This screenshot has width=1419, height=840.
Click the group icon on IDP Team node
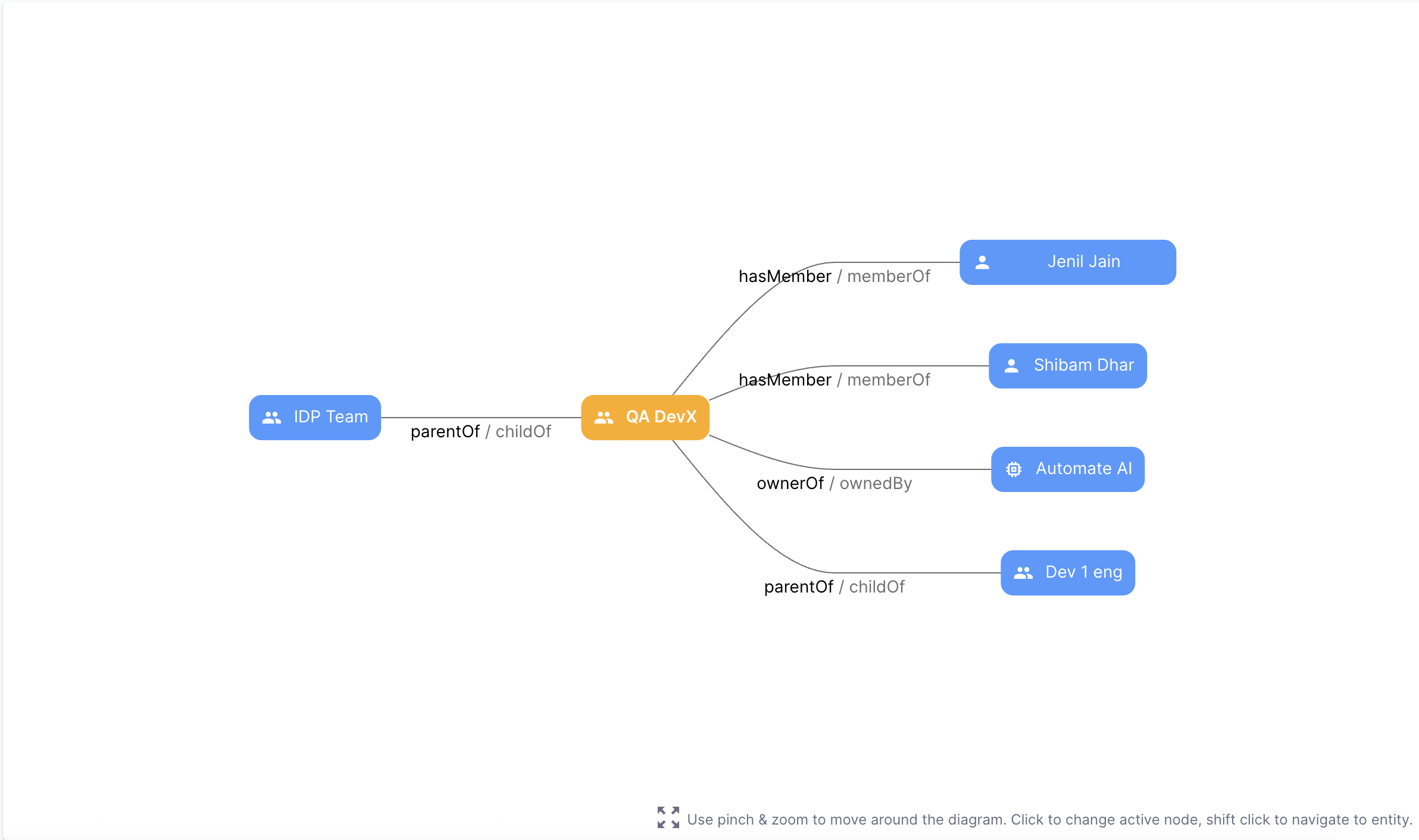[271, 418]
